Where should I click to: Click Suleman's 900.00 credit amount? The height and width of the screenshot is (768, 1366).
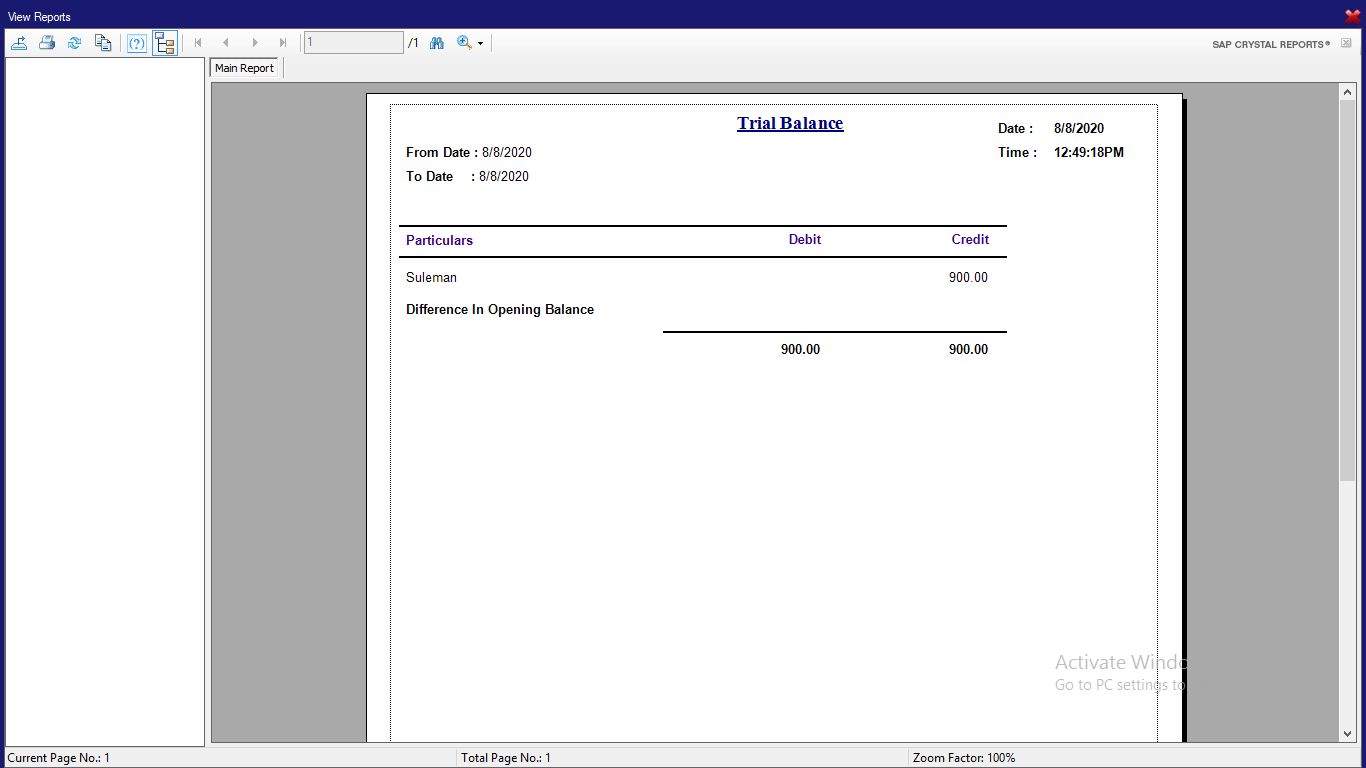tap(968, 278)
